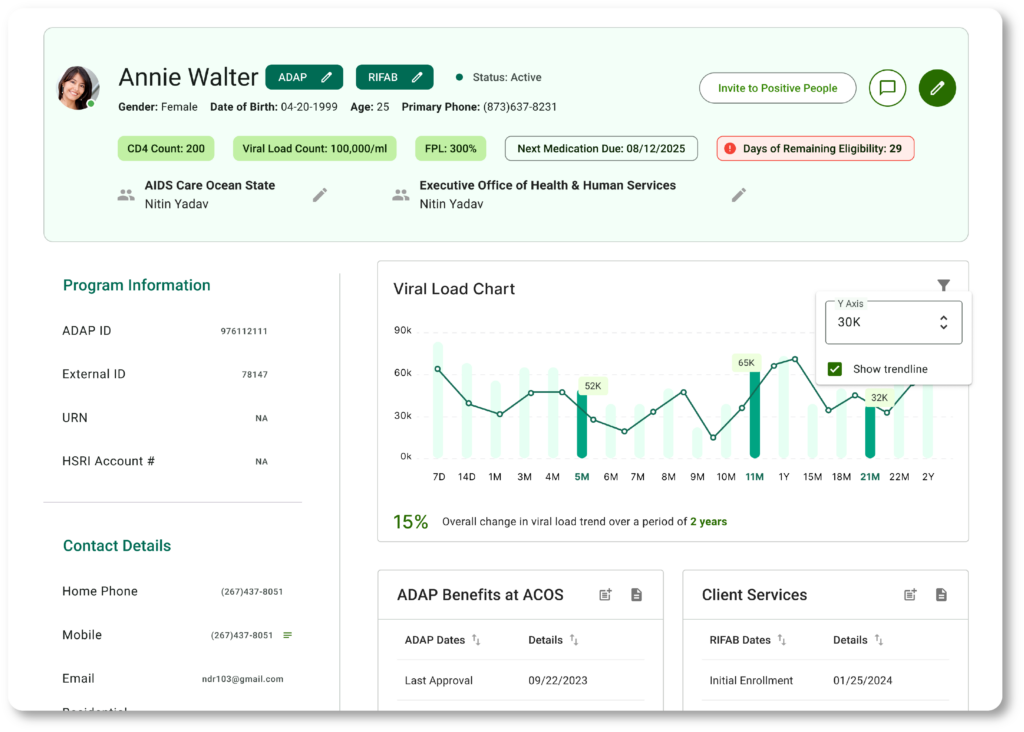The image size is (1024, 732).
Task: Edit AIDS Care Ocean State assignment
Action: pyautogui.click(x=319, y=195)
